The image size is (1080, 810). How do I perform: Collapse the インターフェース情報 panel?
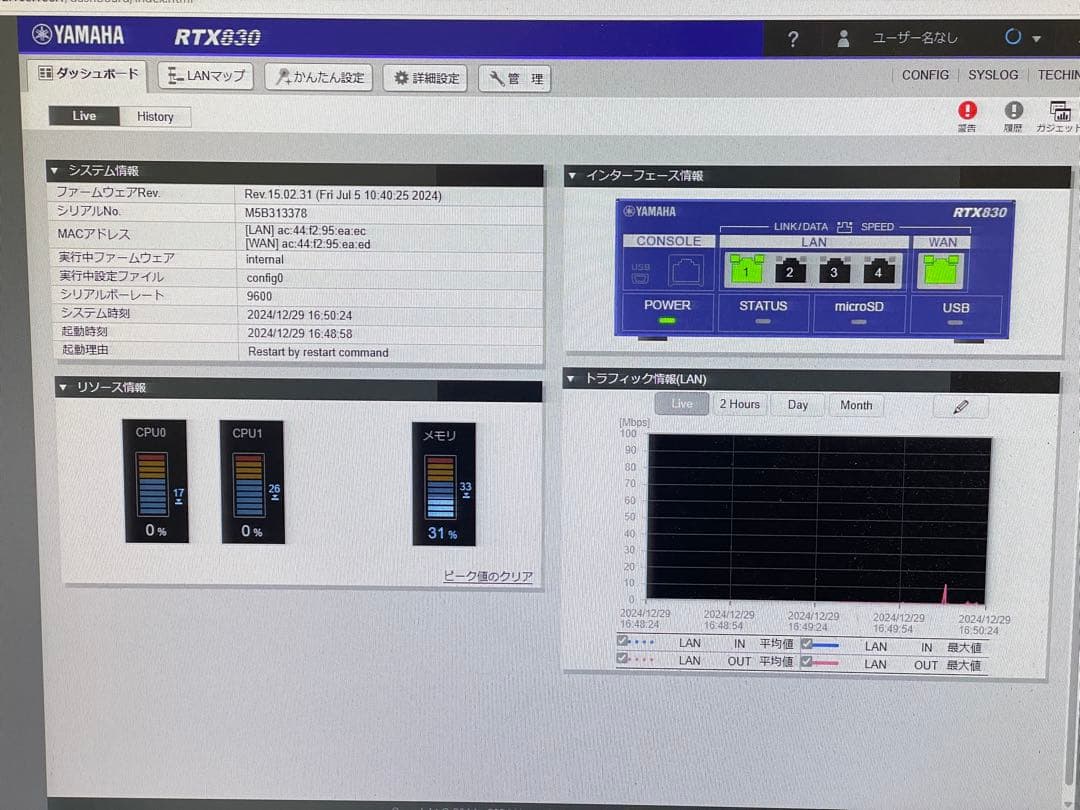[572, 176]
